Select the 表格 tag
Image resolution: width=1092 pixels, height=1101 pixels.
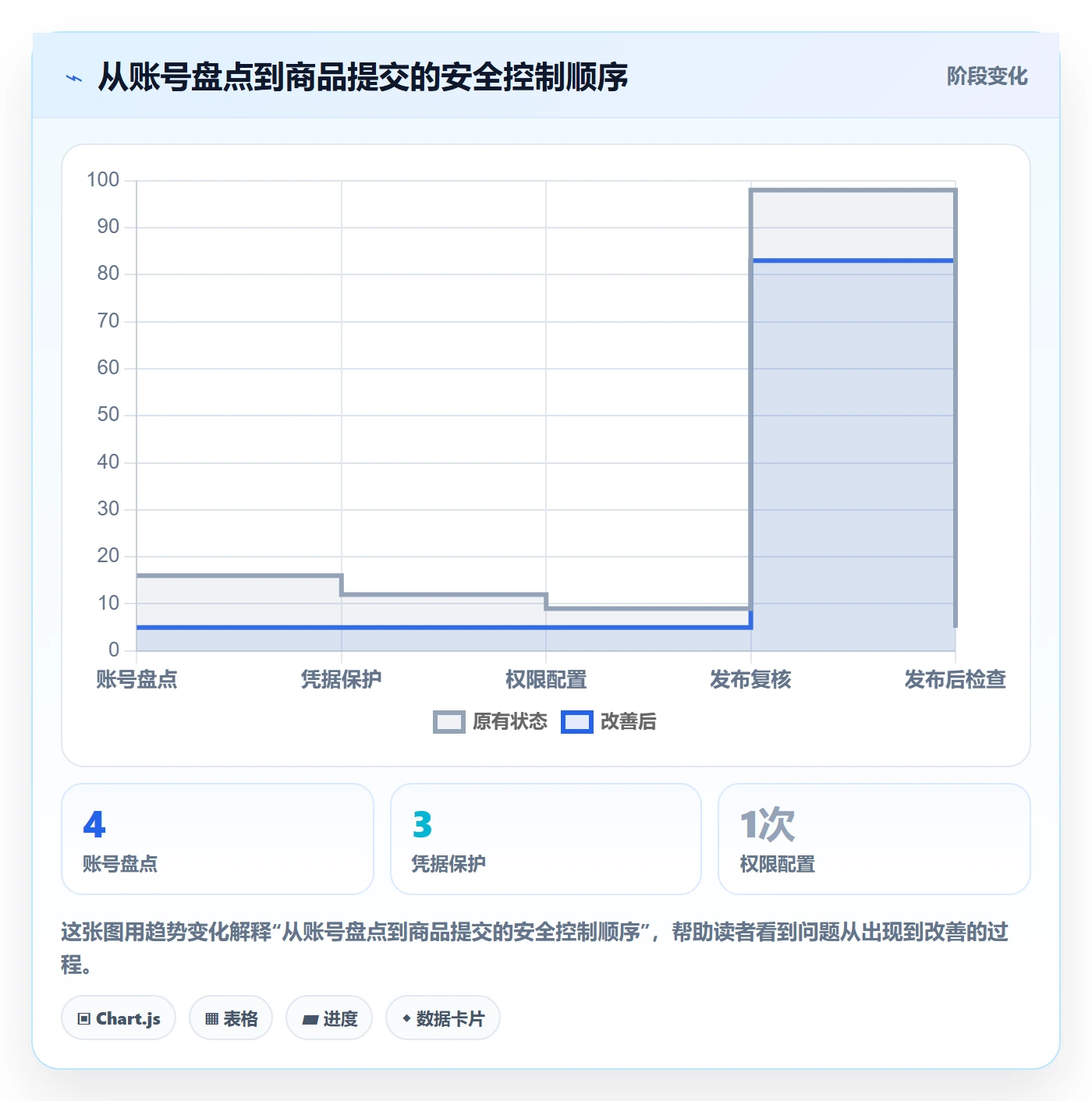click(x=231, y=1018)
